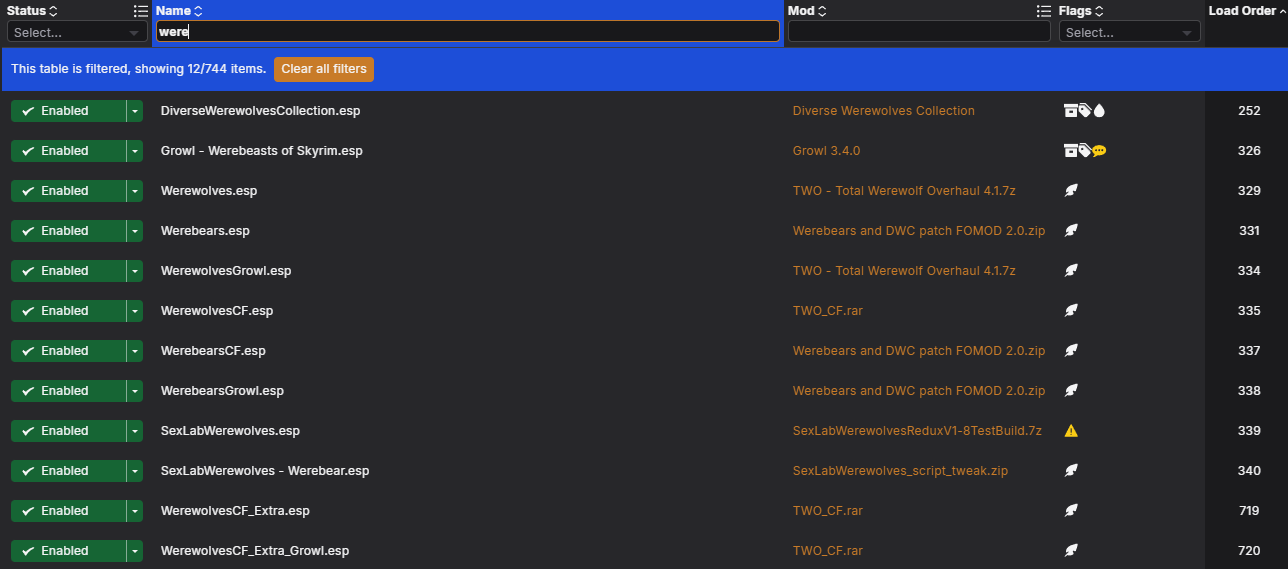
Task: Expand status dropdown for WerewolvesCF_Extra_Growl.esp
Action: pyautogui.click(x=135, y=551)
